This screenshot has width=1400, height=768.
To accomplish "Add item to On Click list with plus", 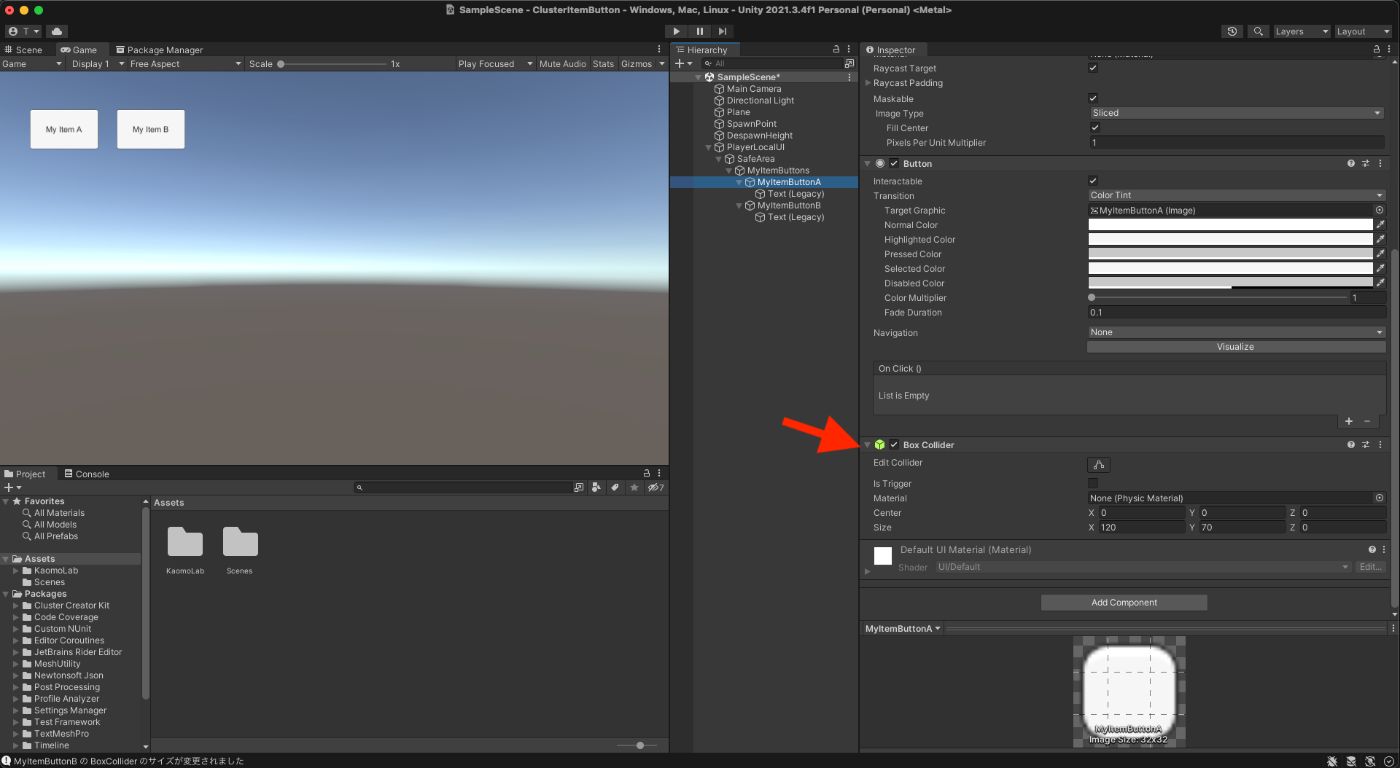I will [1349, 422].
